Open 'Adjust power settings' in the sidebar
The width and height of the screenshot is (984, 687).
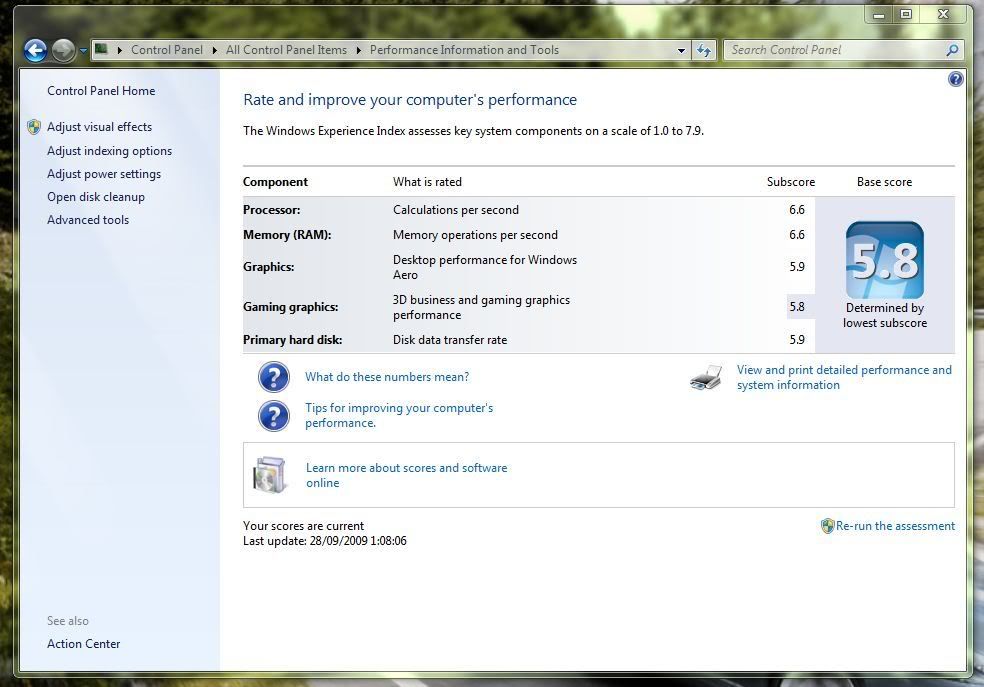[104, 174]
